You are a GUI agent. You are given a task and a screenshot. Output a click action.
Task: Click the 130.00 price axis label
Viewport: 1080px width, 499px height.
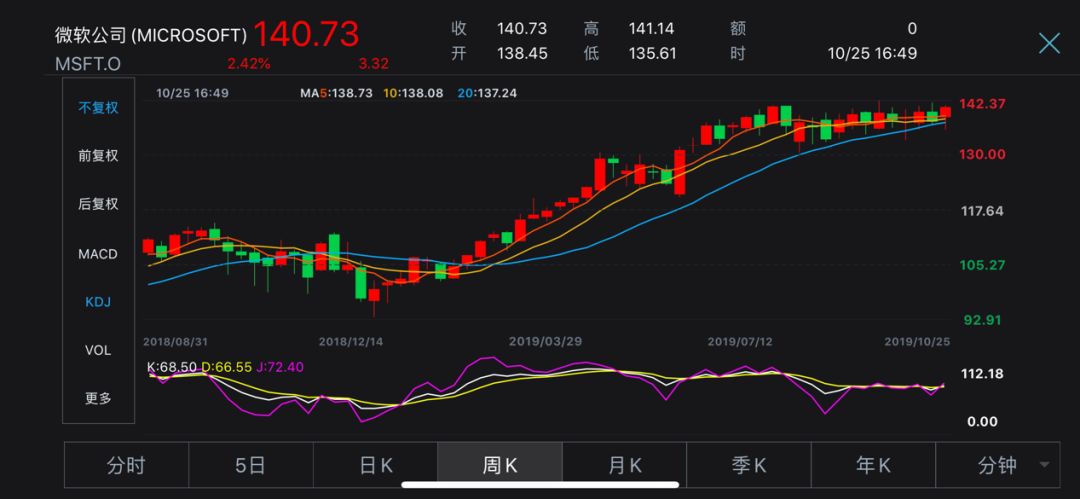pyautogui.click(x=982, y=154)
